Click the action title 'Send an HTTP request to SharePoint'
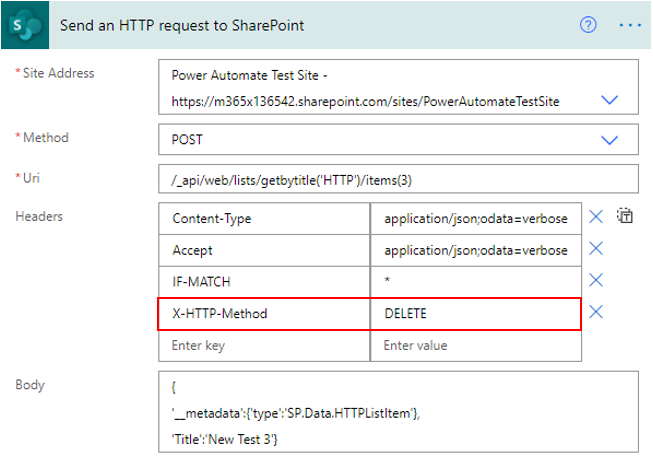The height and width of the screenshot is (470, 653). [182, 26]
